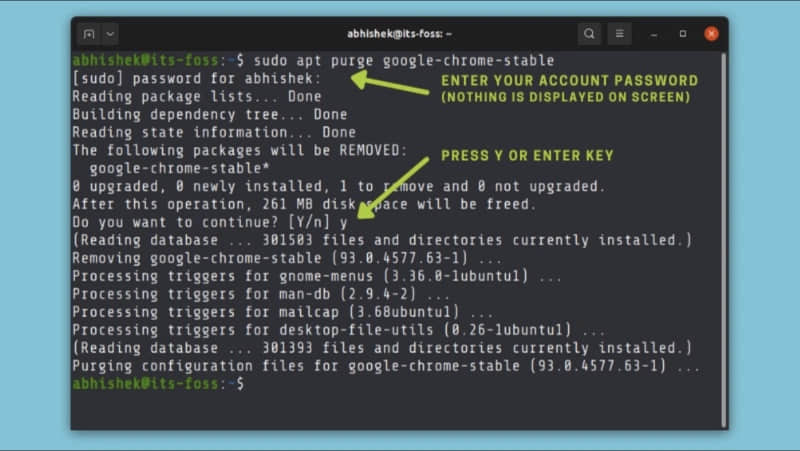Click the 'Building dependency tree... Done' line

210,114
